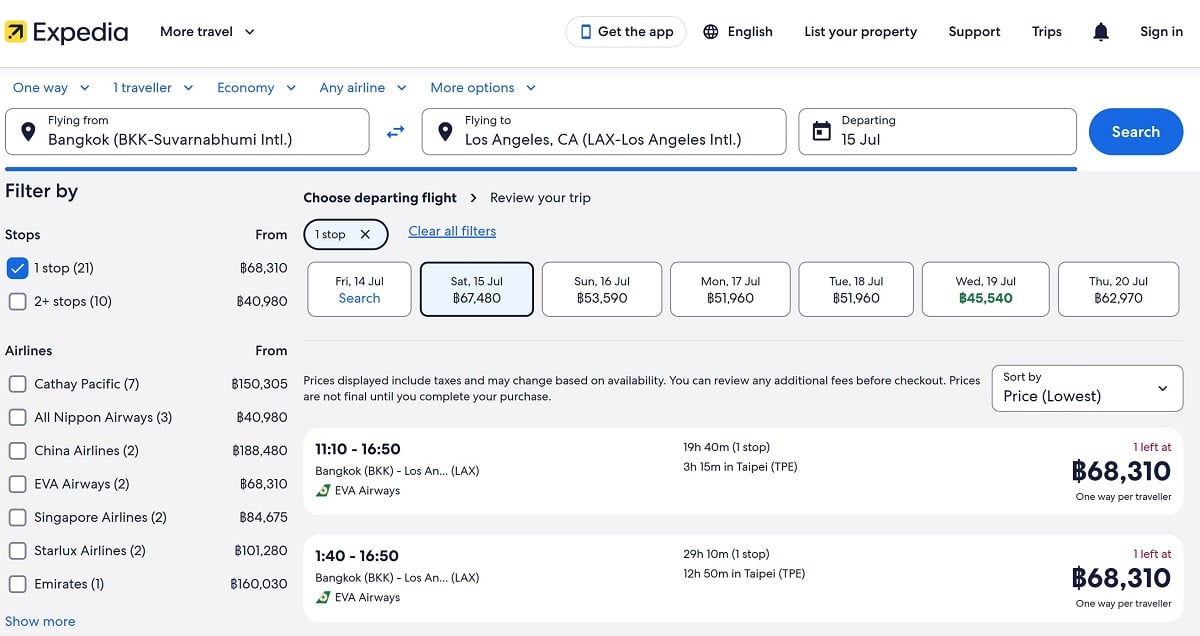Image resolution: width=1200 pixels, height=636 pixels.
Task: Select Mon, 17 Jul date tab
Action: (730, 289)
